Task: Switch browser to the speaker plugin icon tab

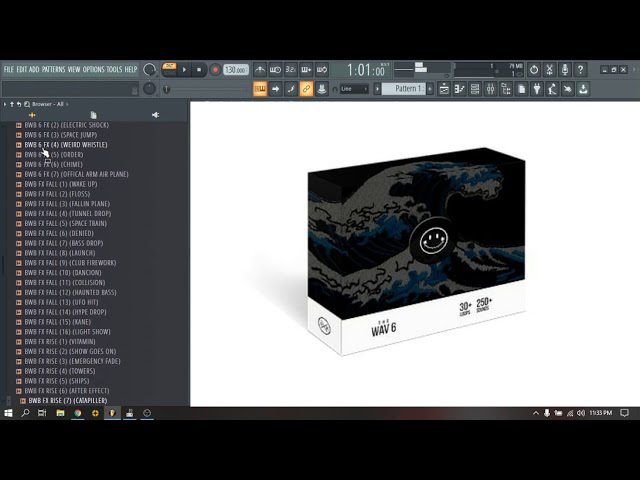Action: pyautogui.click(x=156, y=115)
